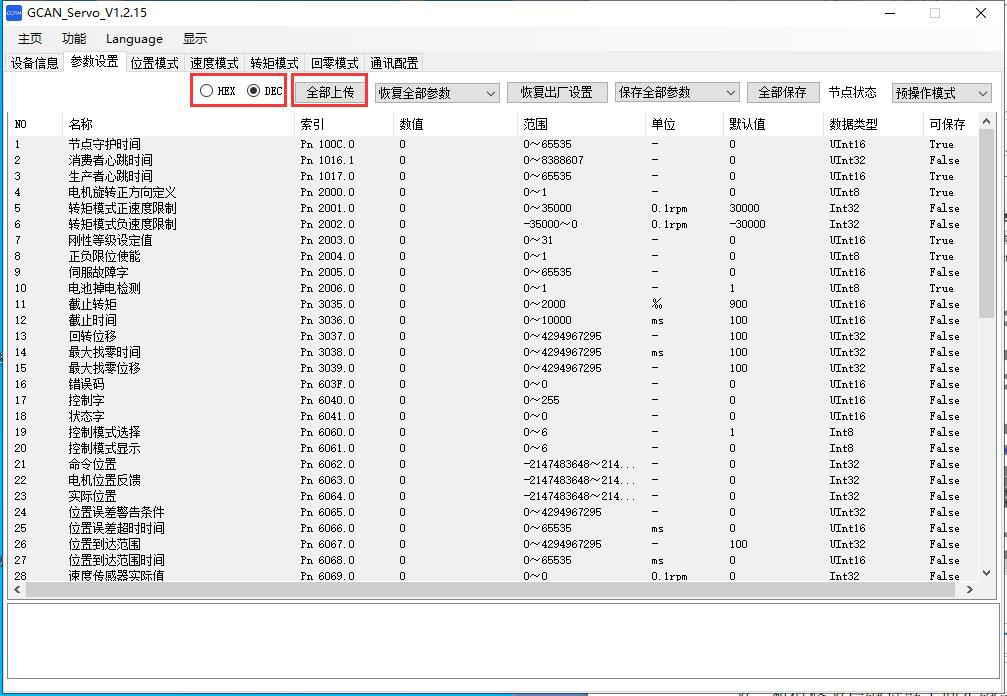Maximize the GCAN_Servo window
The width and height of the screenshot is (1007, 696).
pyautogui.click(x=935, y=13)
